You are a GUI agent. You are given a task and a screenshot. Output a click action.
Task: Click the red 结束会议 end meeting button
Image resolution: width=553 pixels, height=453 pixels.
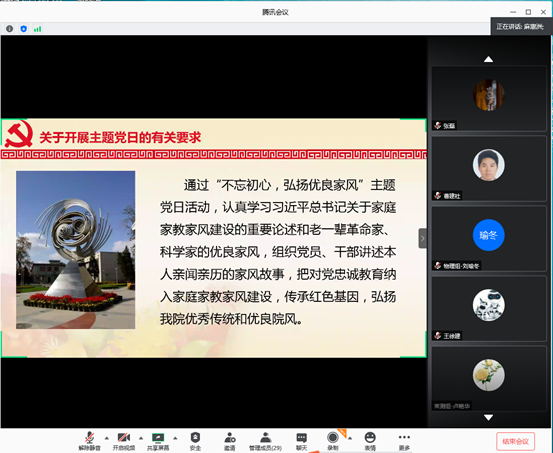tap(515, 441)
